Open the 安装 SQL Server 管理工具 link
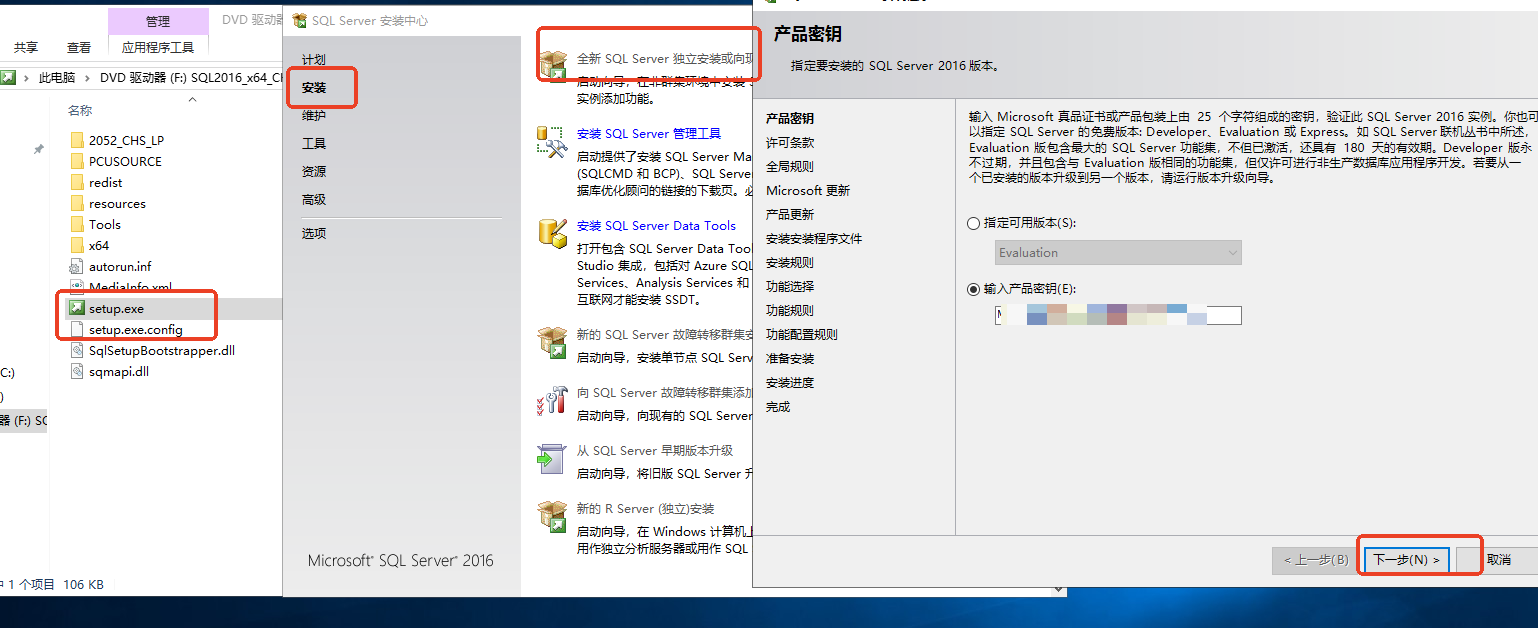The width and height of the screenshot is (1538, 628). 649,134
